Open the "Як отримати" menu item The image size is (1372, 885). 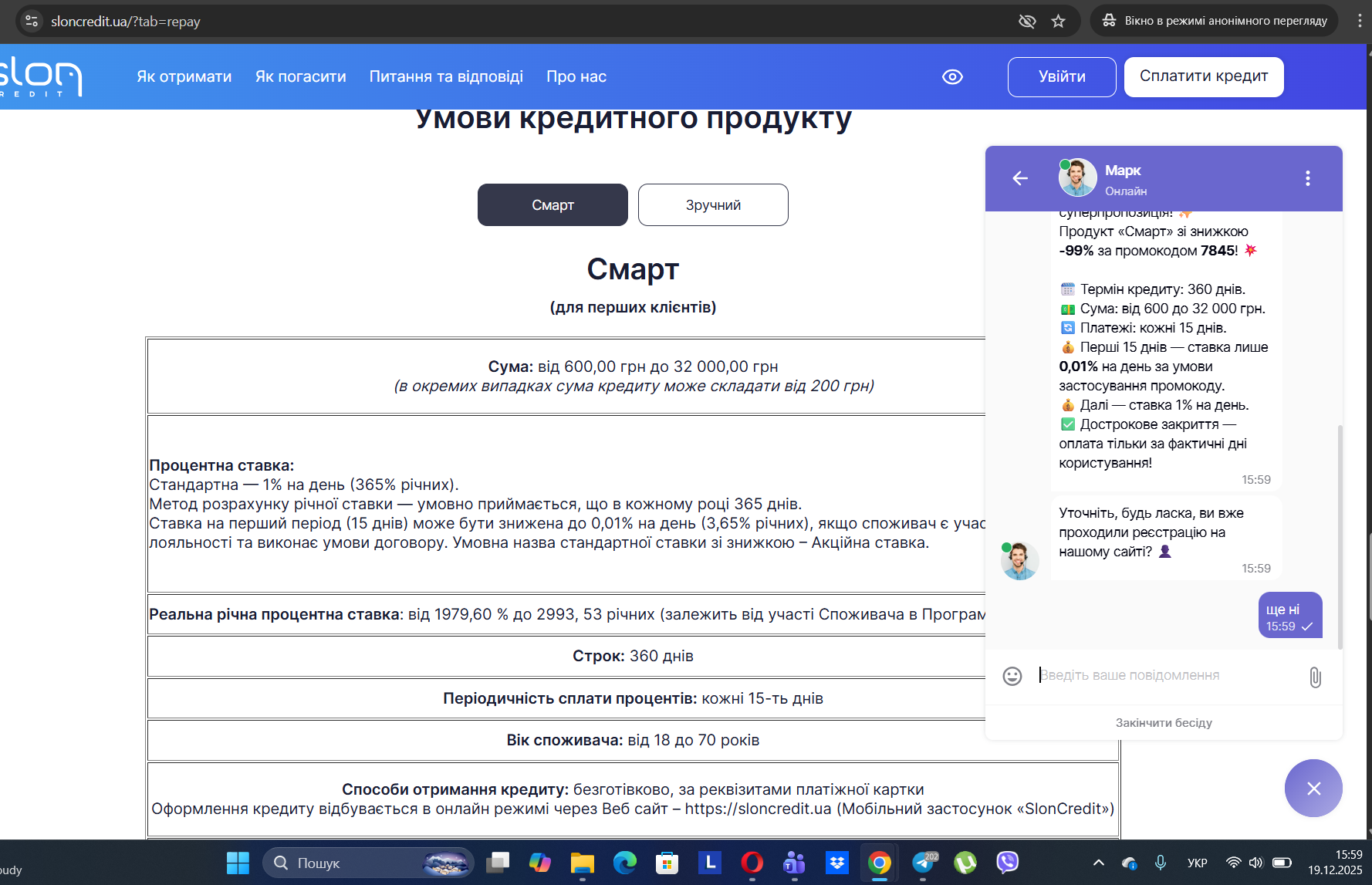tap(184, 76)
